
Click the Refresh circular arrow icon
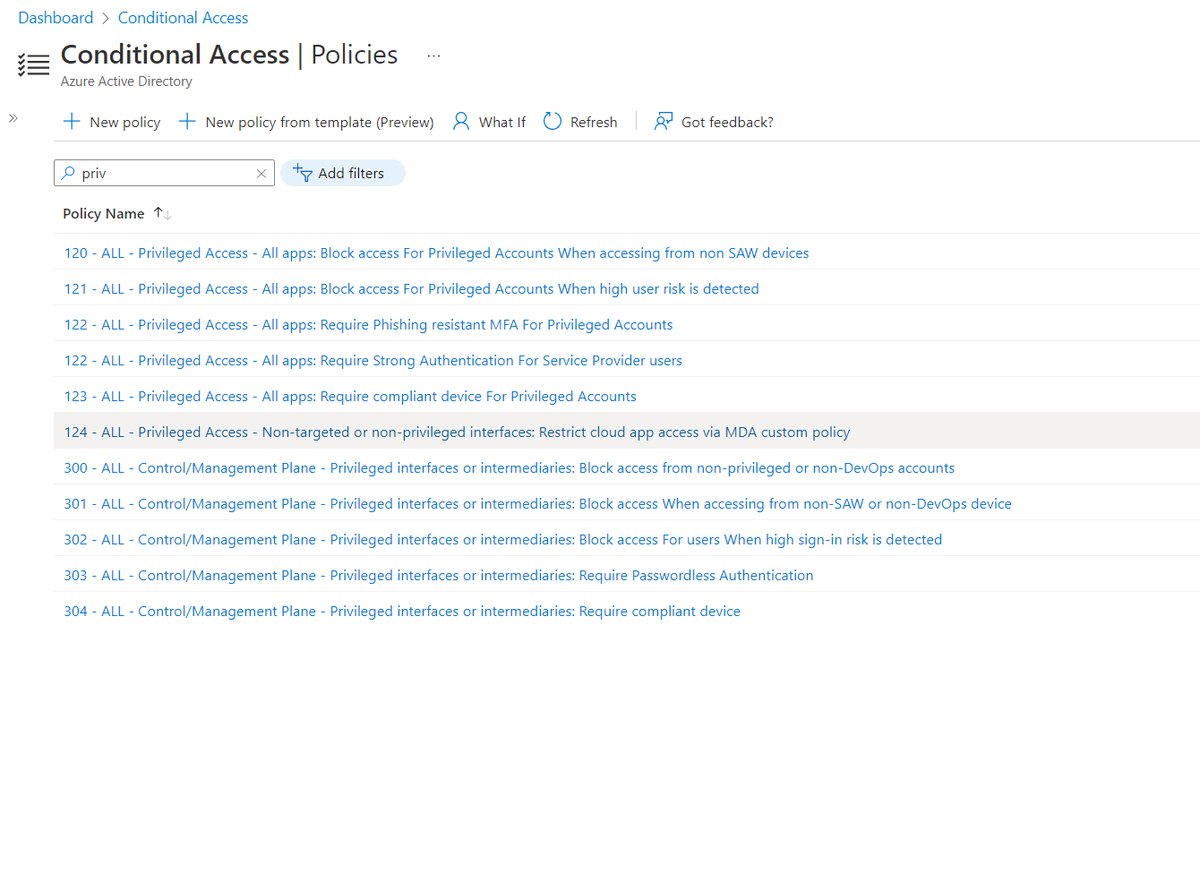coord(552,122)
